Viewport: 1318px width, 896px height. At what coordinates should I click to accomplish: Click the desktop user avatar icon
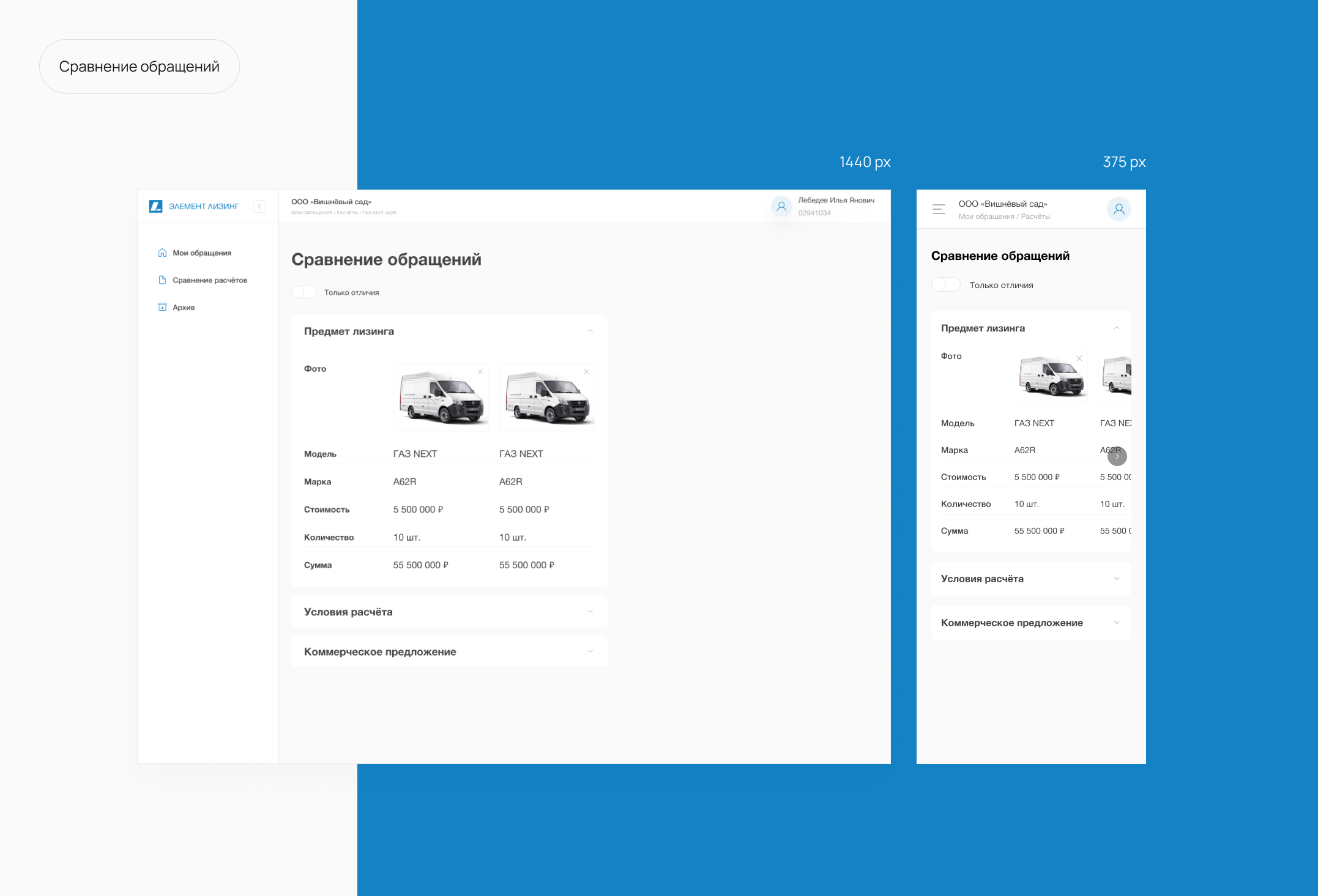781,207
